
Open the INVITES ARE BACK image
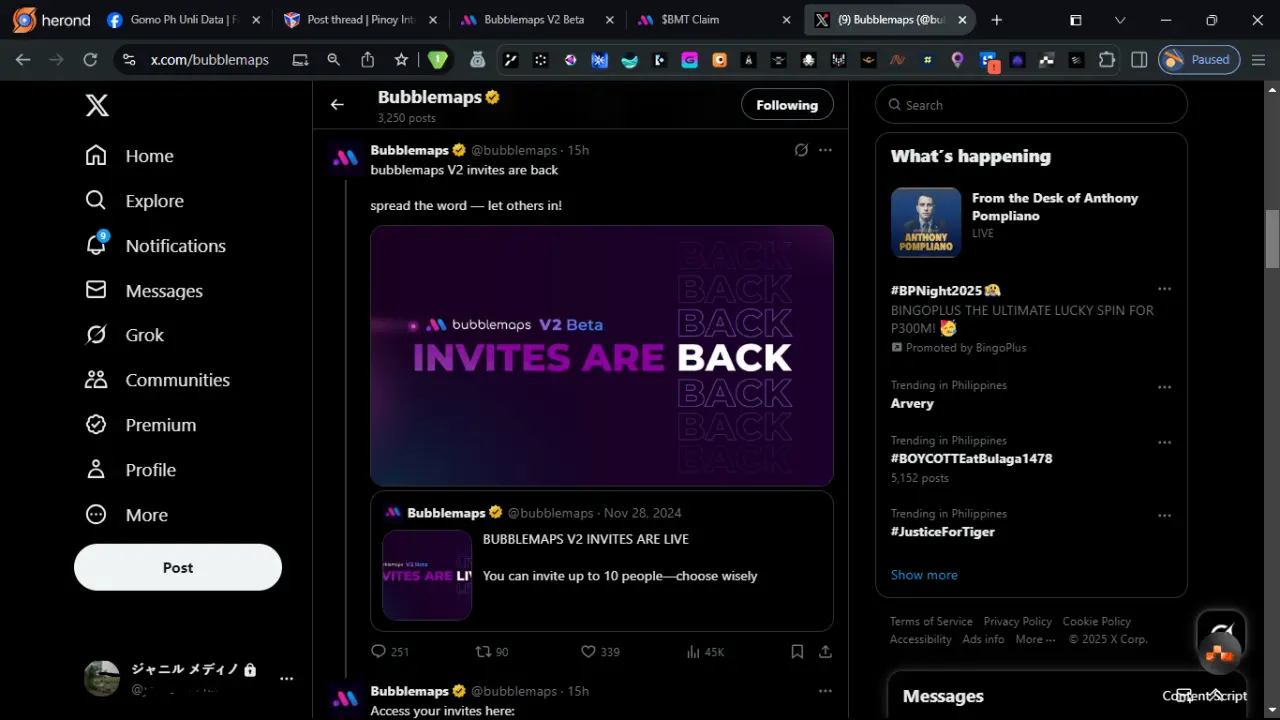point(602,355)
